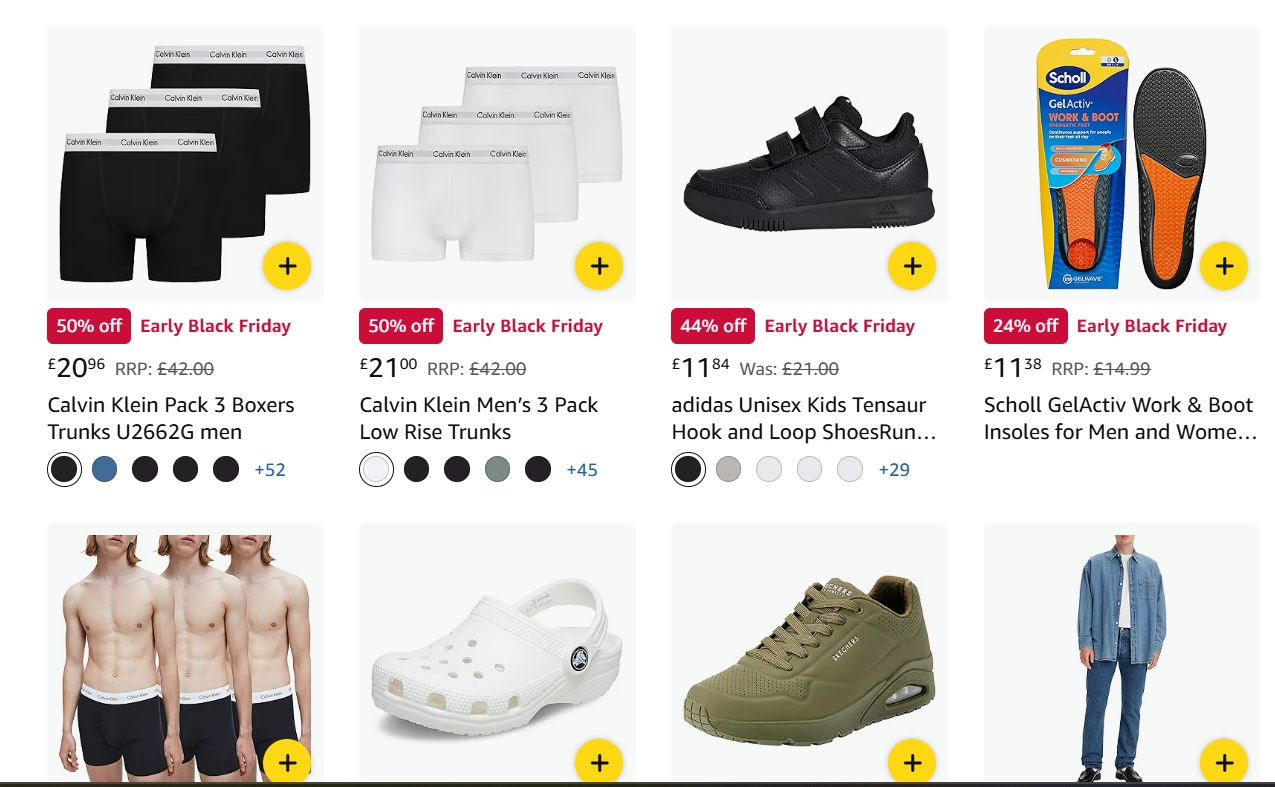Screen dimensions: 1275x787
Task: Tap the plus icon on adidas Tensaur kids shoes
Action: pos(911,266)
